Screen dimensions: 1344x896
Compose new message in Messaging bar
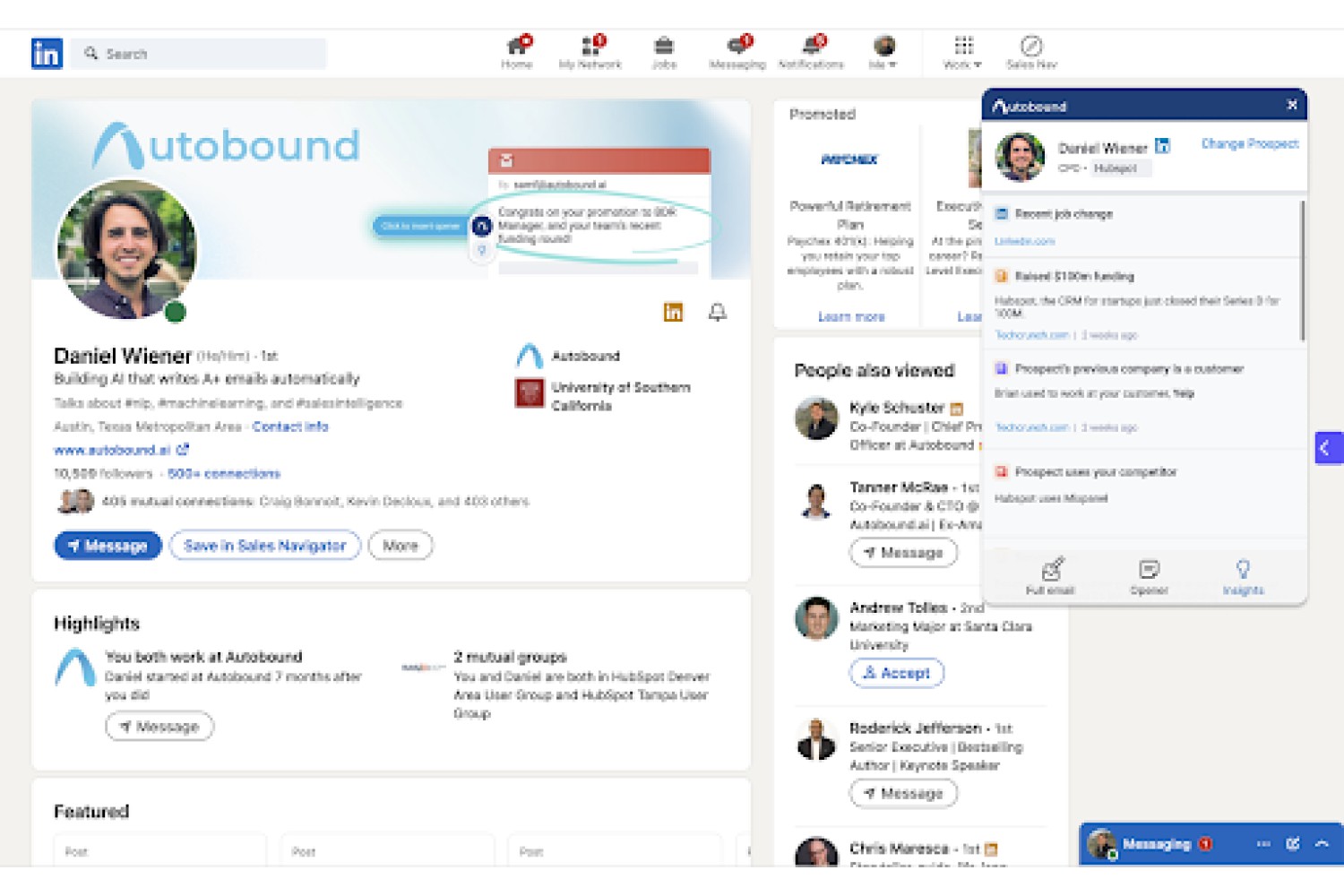[1293, 844]
